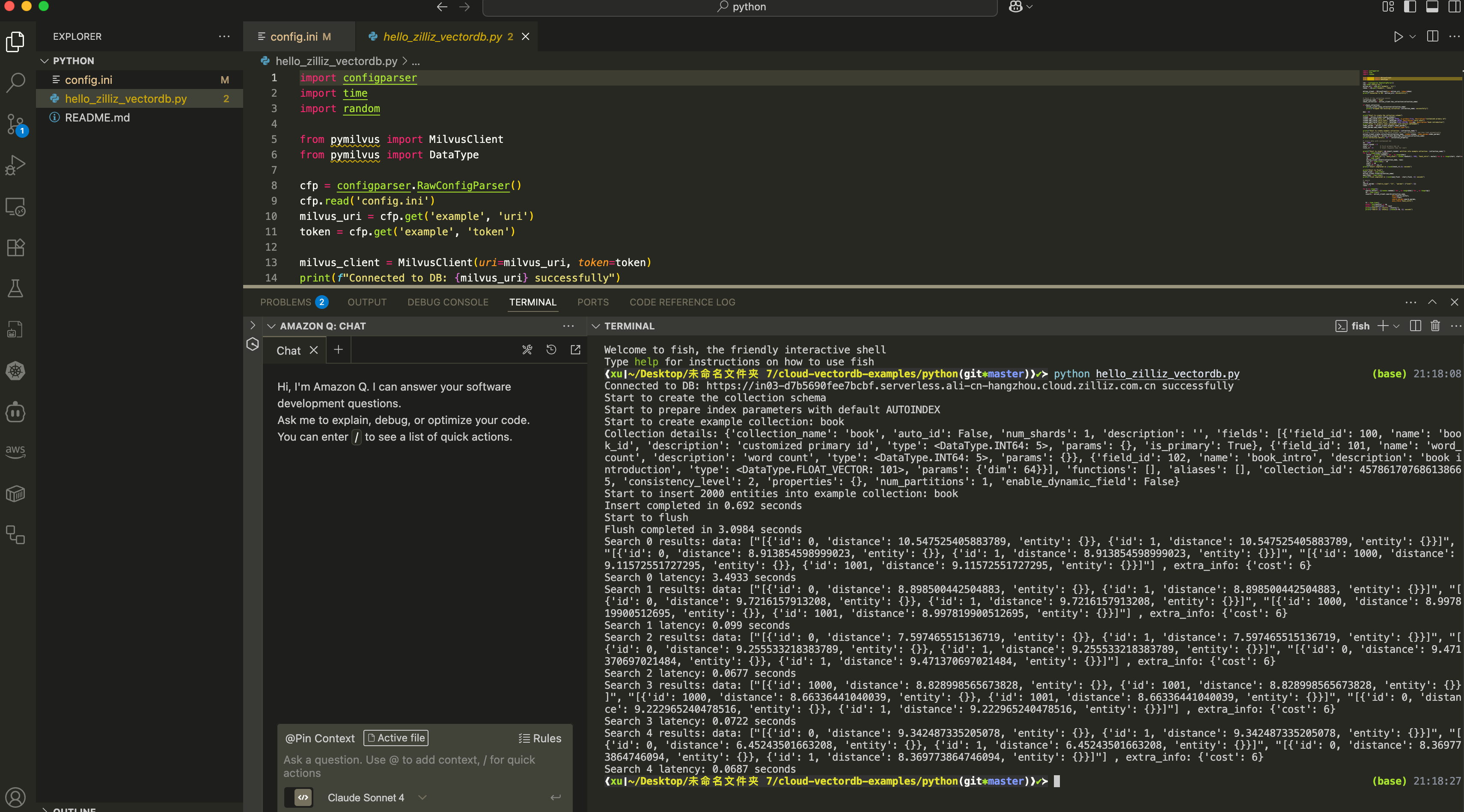
Task: Open the Search view in activity bar
Action: tap(15, 82)
